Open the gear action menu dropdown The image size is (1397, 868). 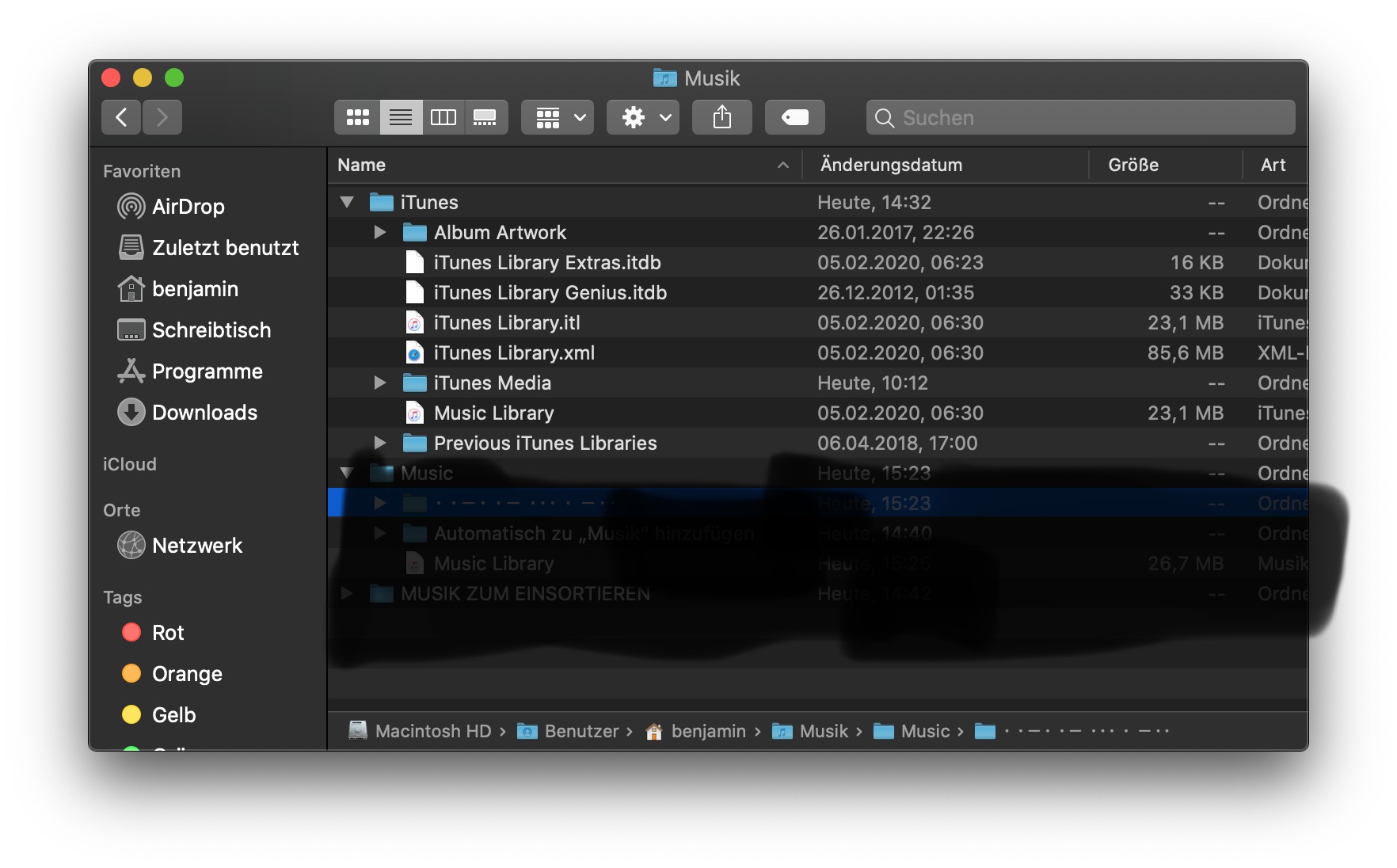pos(643,117)
